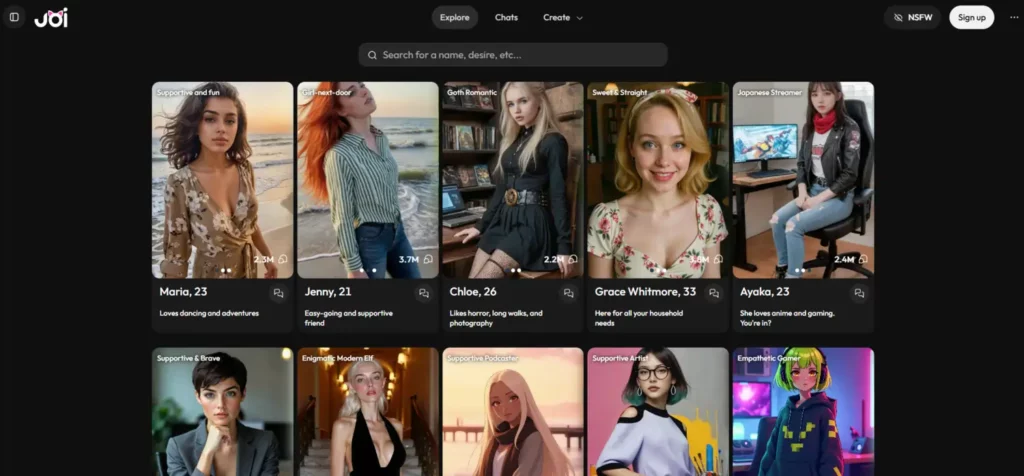
Task: Click the chat icon beside Jenny, 21
Action: coord(424,293)
